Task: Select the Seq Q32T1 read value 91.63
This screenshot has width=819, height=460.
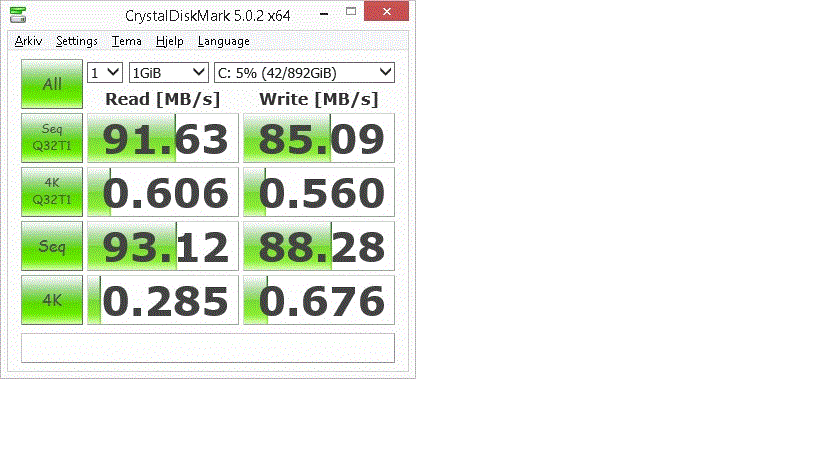Action: 163,138
